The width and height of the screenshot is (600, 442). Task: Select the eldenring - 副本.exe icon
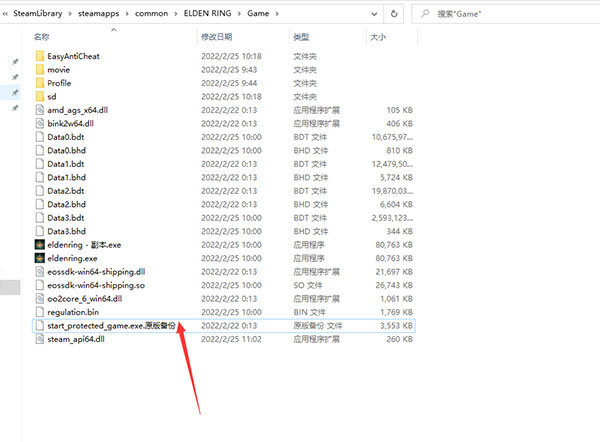[x=39, y=244]
